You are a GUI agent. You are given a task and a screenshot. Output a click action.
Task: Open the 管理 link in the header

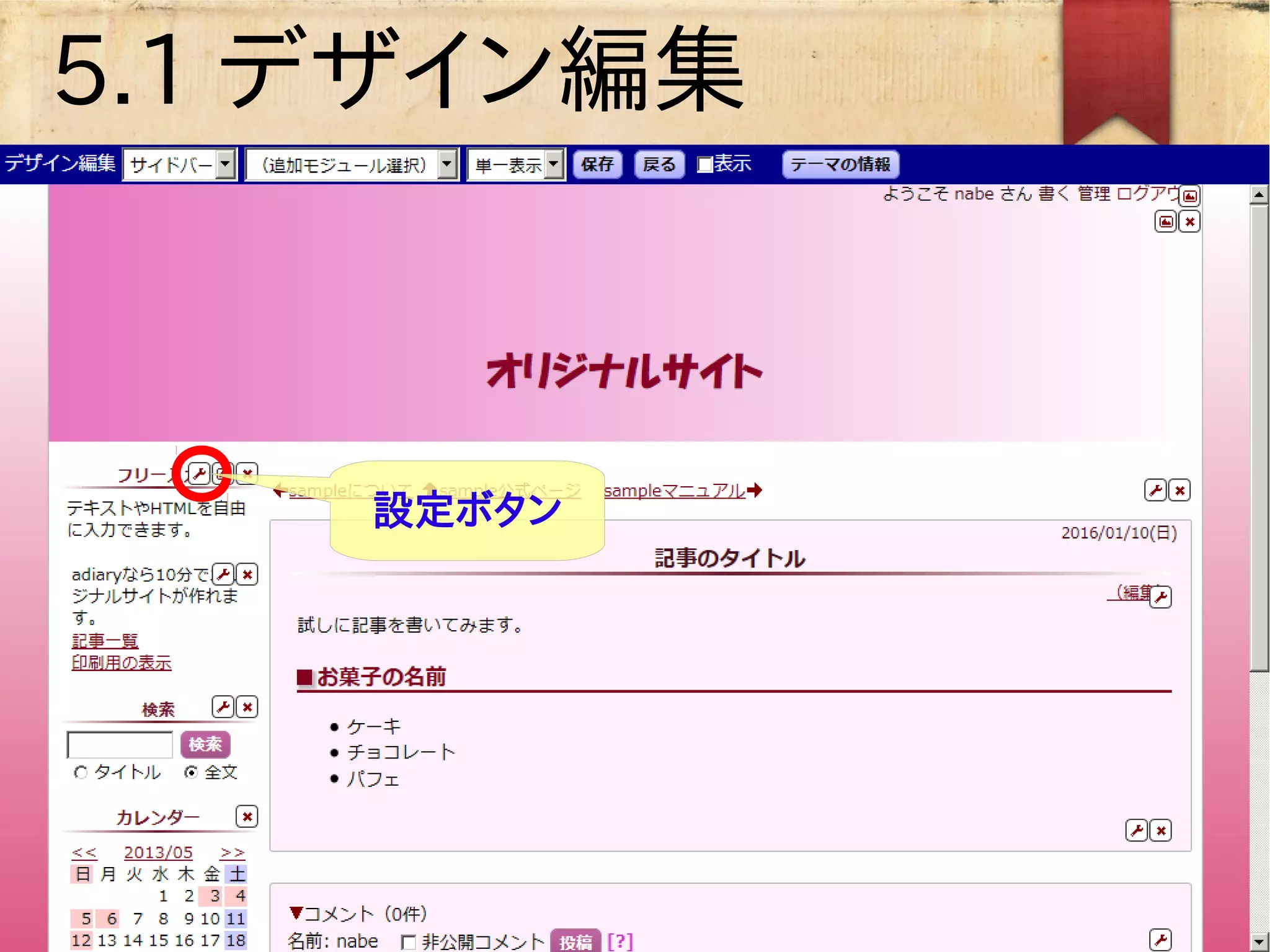pyautogui.click(x=1094, y=194)
